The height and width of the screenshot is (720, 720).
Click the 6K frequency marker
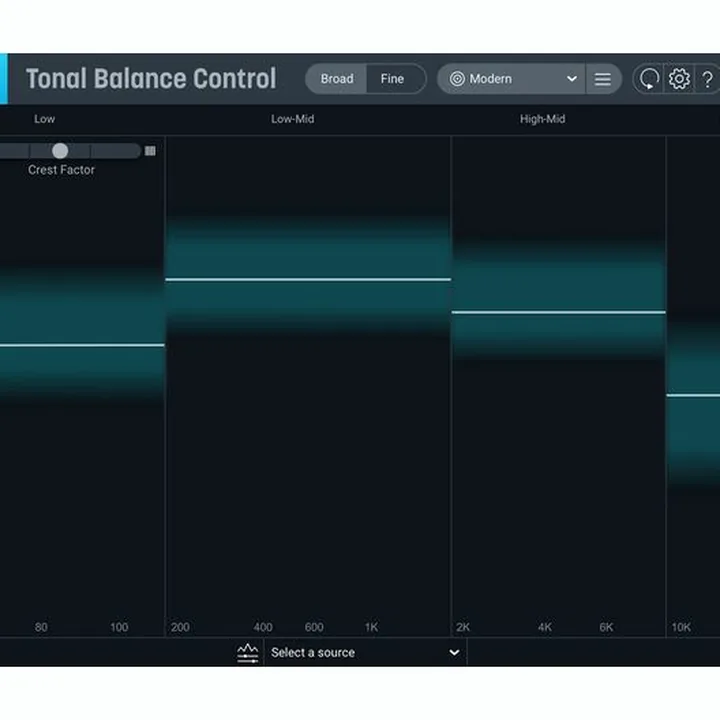click(x=606, y=627)
